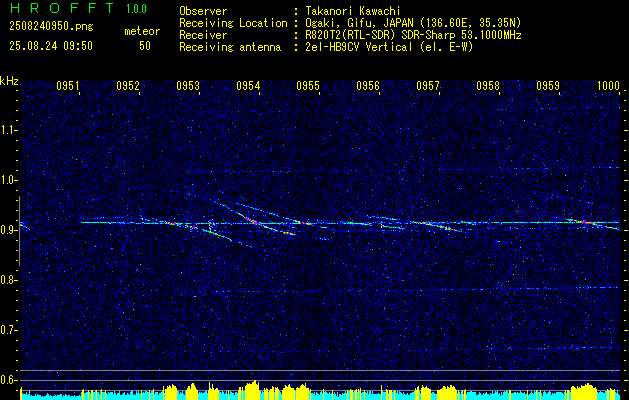
Task: Click the 'Receiver' field label
Action: 203,35
